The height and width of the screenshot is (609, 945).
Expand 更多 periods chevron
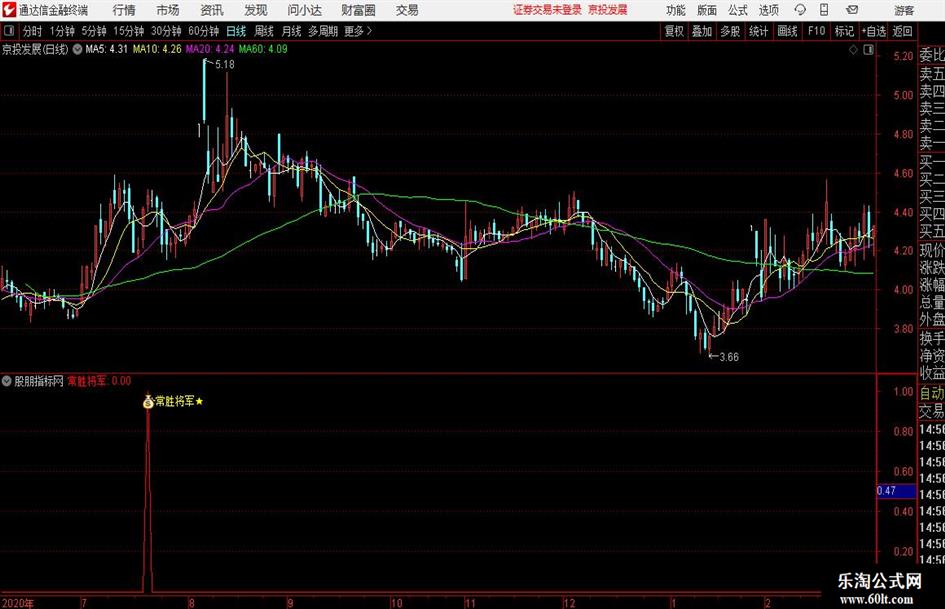point(358,31)
